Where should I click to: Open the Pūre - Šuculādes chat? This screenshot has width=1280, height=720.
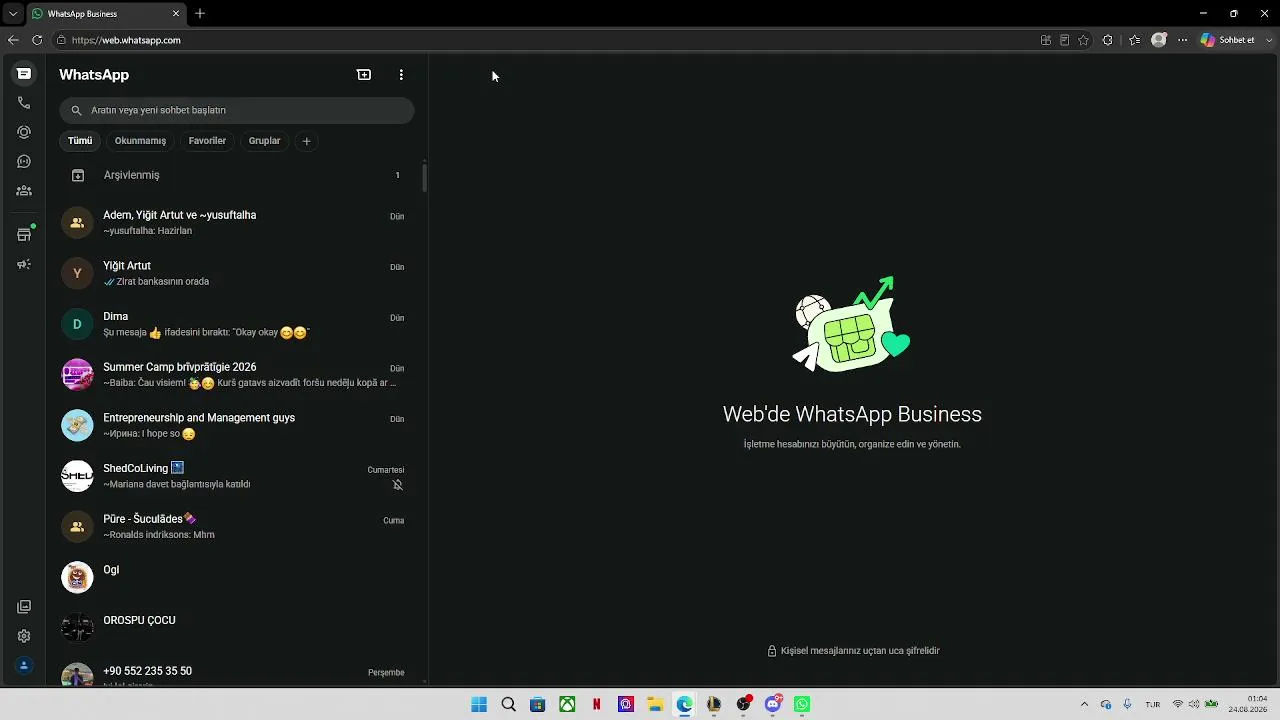click(236, 526)
